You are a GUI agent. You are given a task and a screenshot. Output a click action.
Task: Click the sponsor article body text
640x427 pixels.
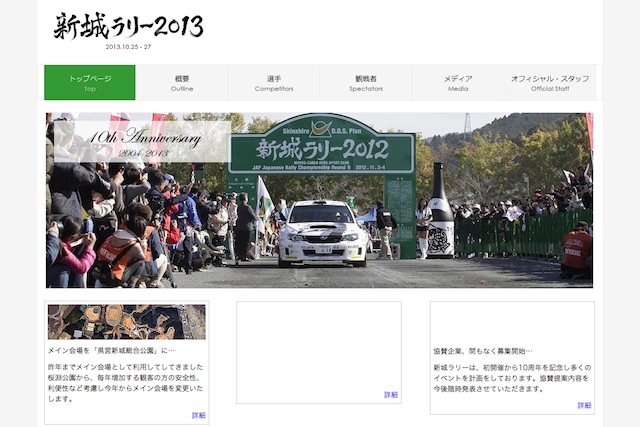[x=510, y=377]
